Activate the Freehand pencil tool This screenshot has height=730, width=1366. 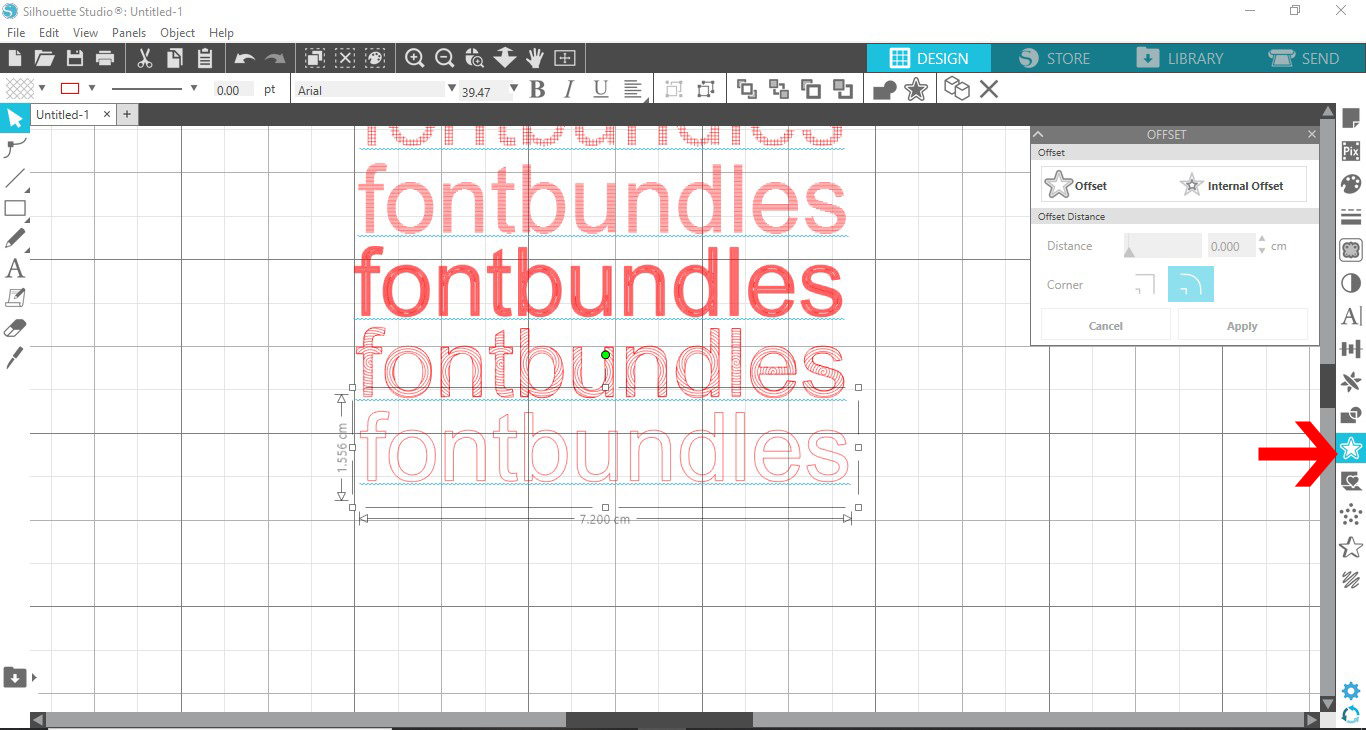coord(15,239)
